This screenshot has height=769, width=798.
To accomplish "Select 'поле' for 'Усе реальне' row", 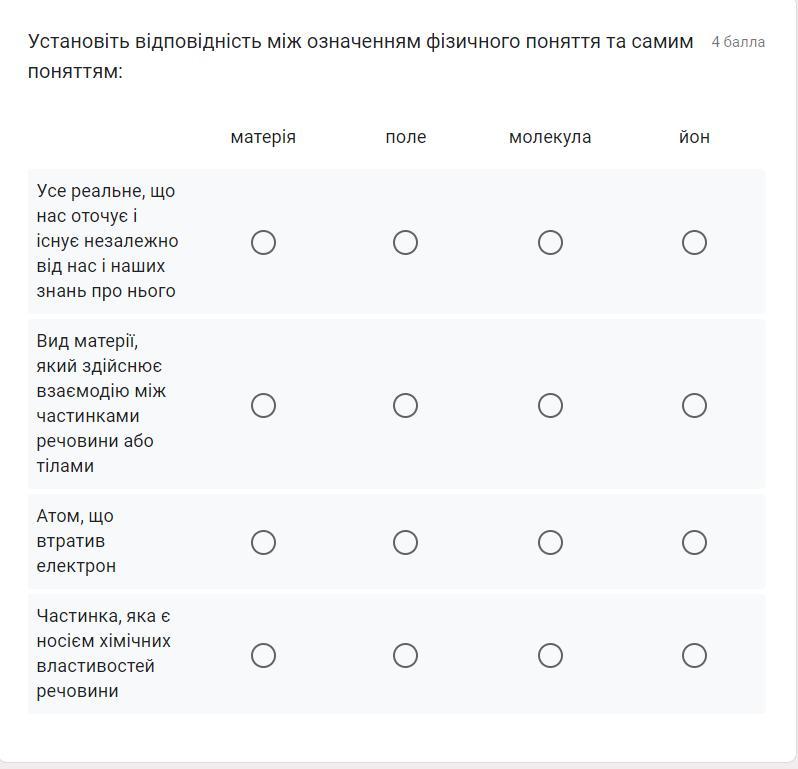I will click(405, 242).
